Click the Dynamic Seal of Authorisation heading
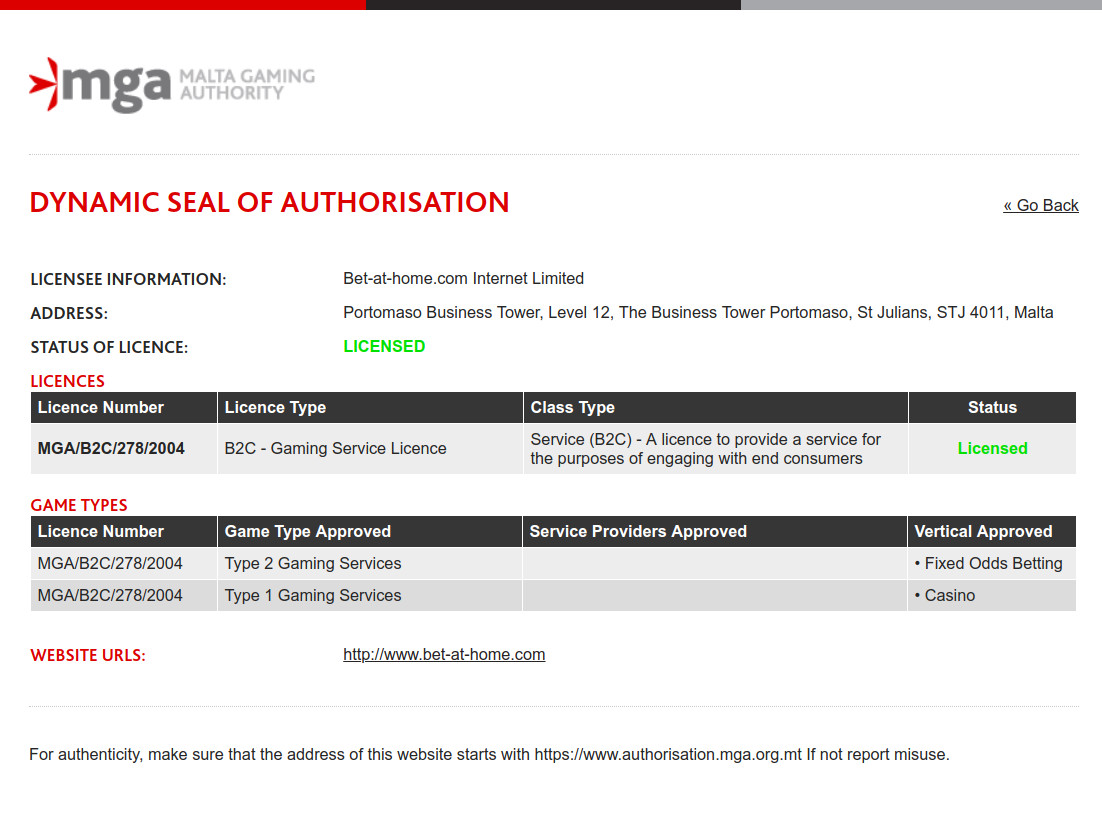The width and height of the screenshot is (1102, 824). pos(270,203)
